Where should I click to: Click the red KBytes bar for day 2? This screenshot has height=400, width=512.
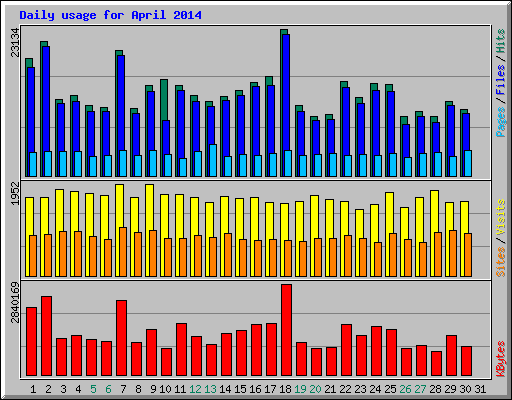(x=46, y=336)
